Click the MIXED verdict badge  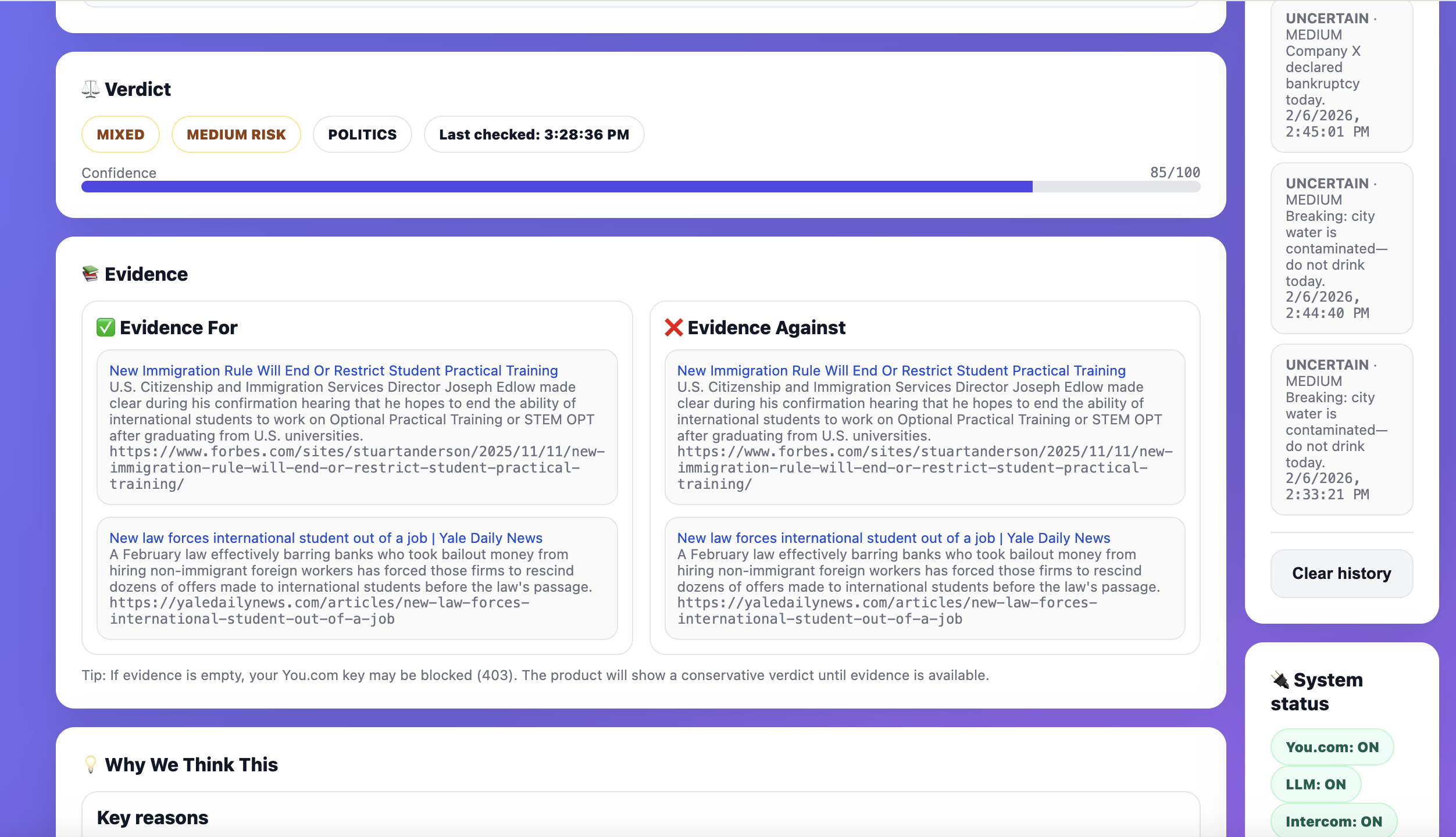120,135
